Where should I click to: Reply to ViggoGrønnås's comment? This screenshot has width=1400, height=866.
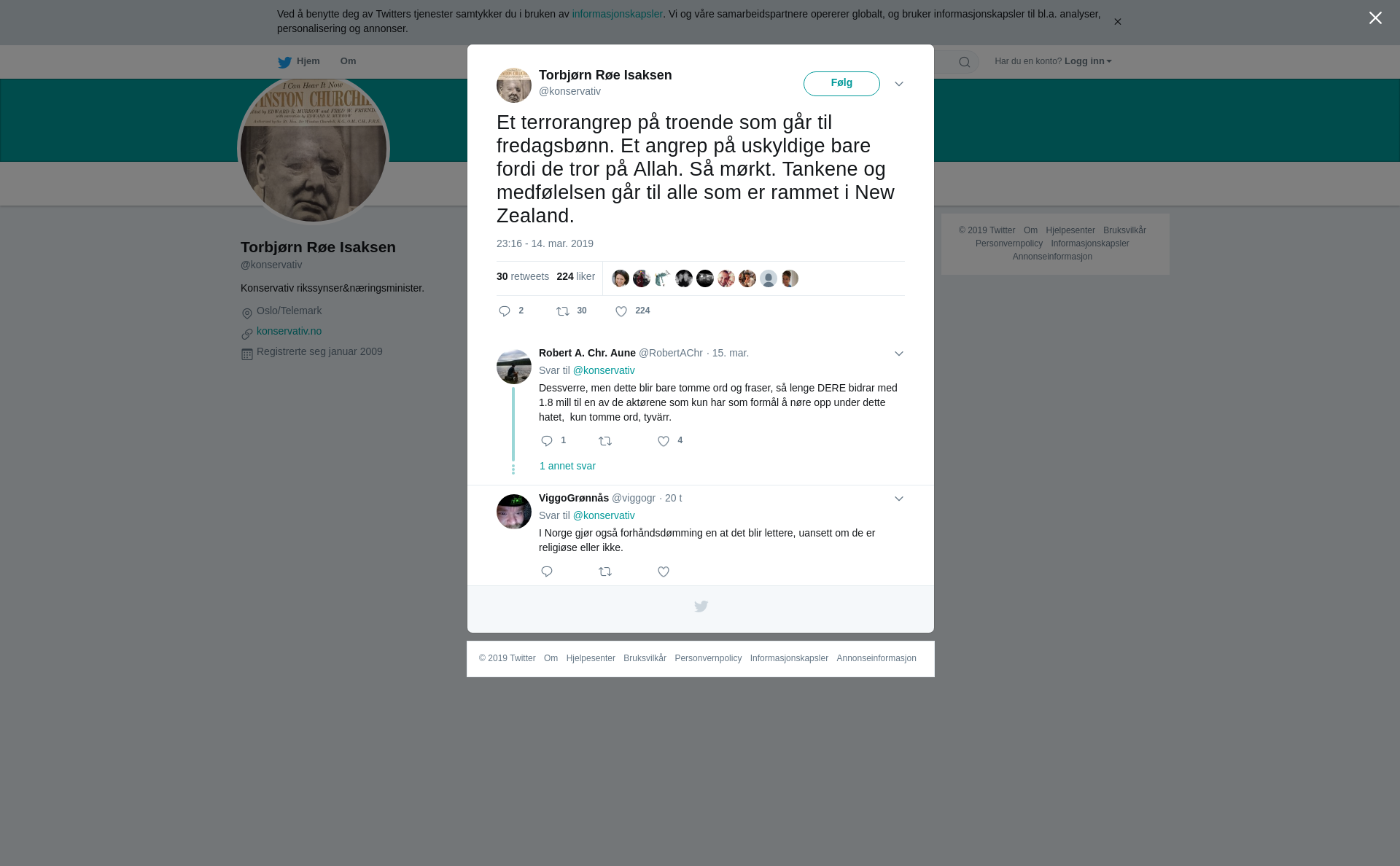tap(547, 572)
